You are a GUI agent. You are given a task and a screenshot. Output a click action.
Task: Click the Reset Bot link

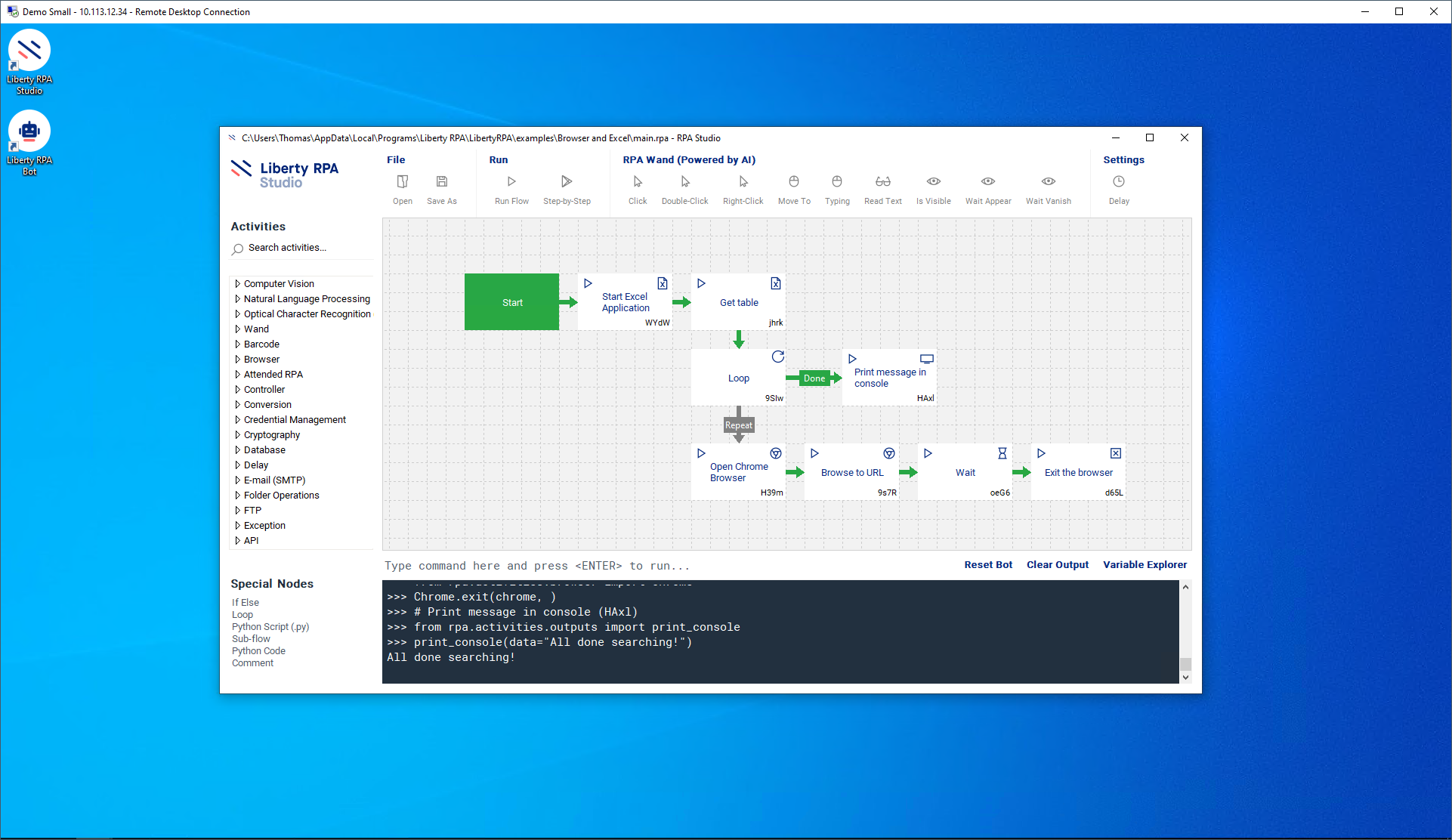pos(988,565)
